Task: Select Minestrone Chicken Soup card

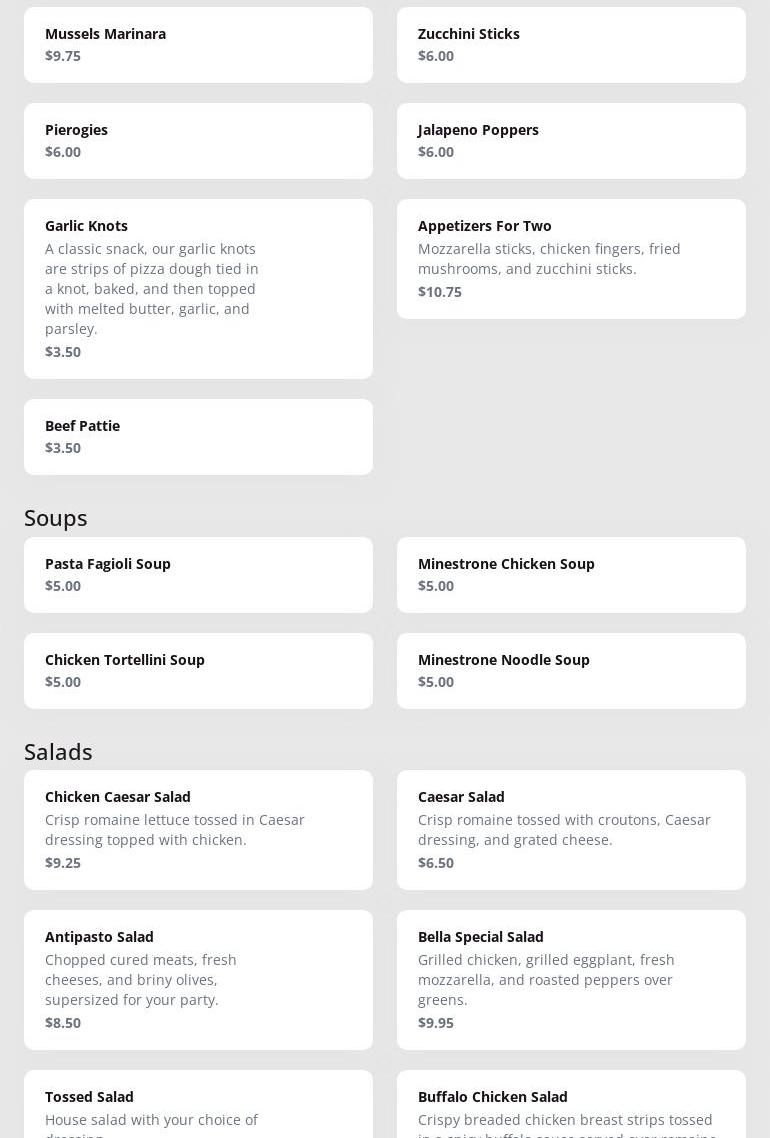Action: pyautogui.click(x=571, y=575)
